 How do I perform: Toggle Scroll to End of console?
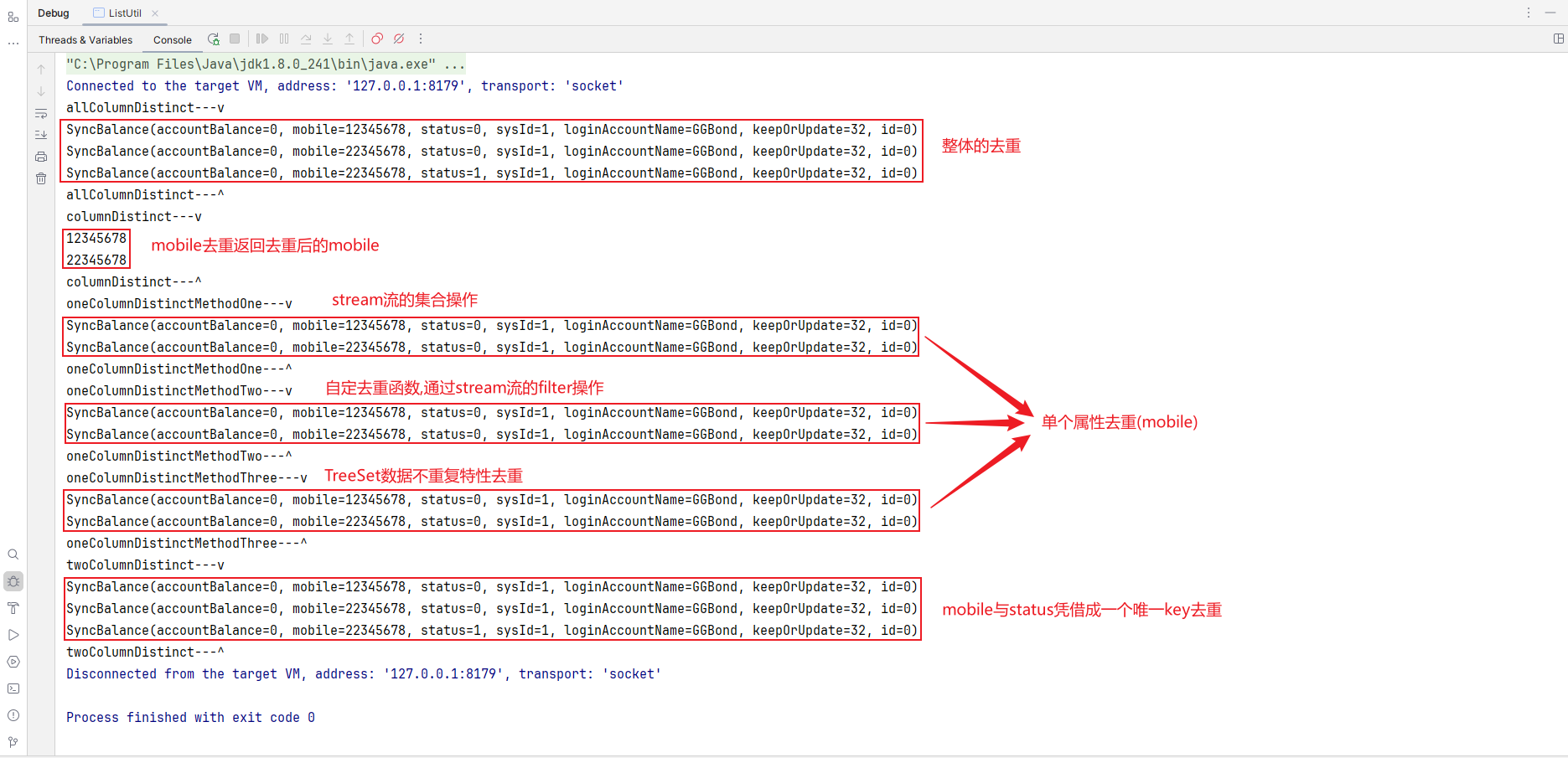[41, 135]
